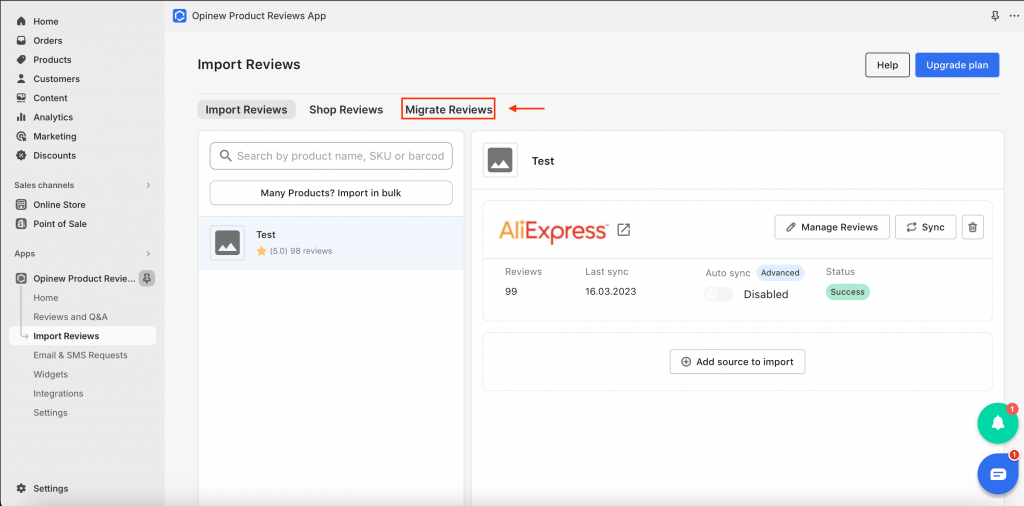This screenshot has height=506, width=1024.
Task: Open the Widgets submenu item
Action: click(51, 374)
